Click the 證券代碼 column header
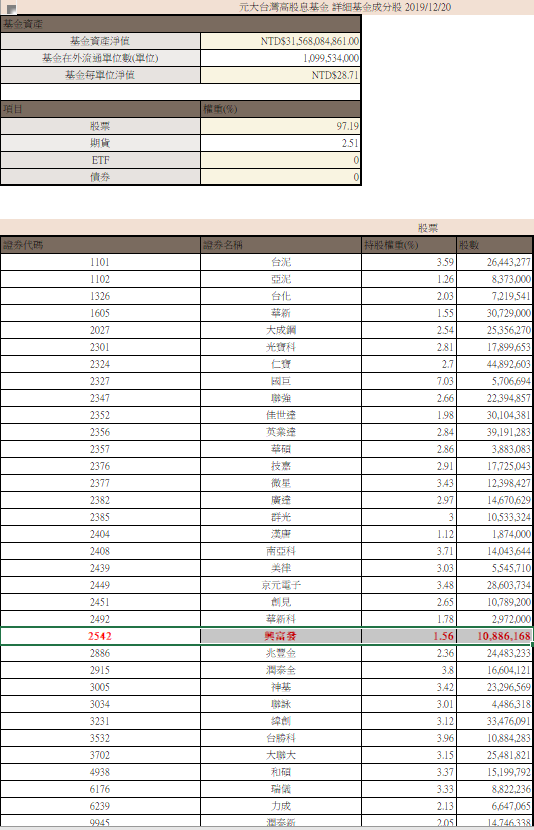This screenshot has height=830, width=534. 100,245
